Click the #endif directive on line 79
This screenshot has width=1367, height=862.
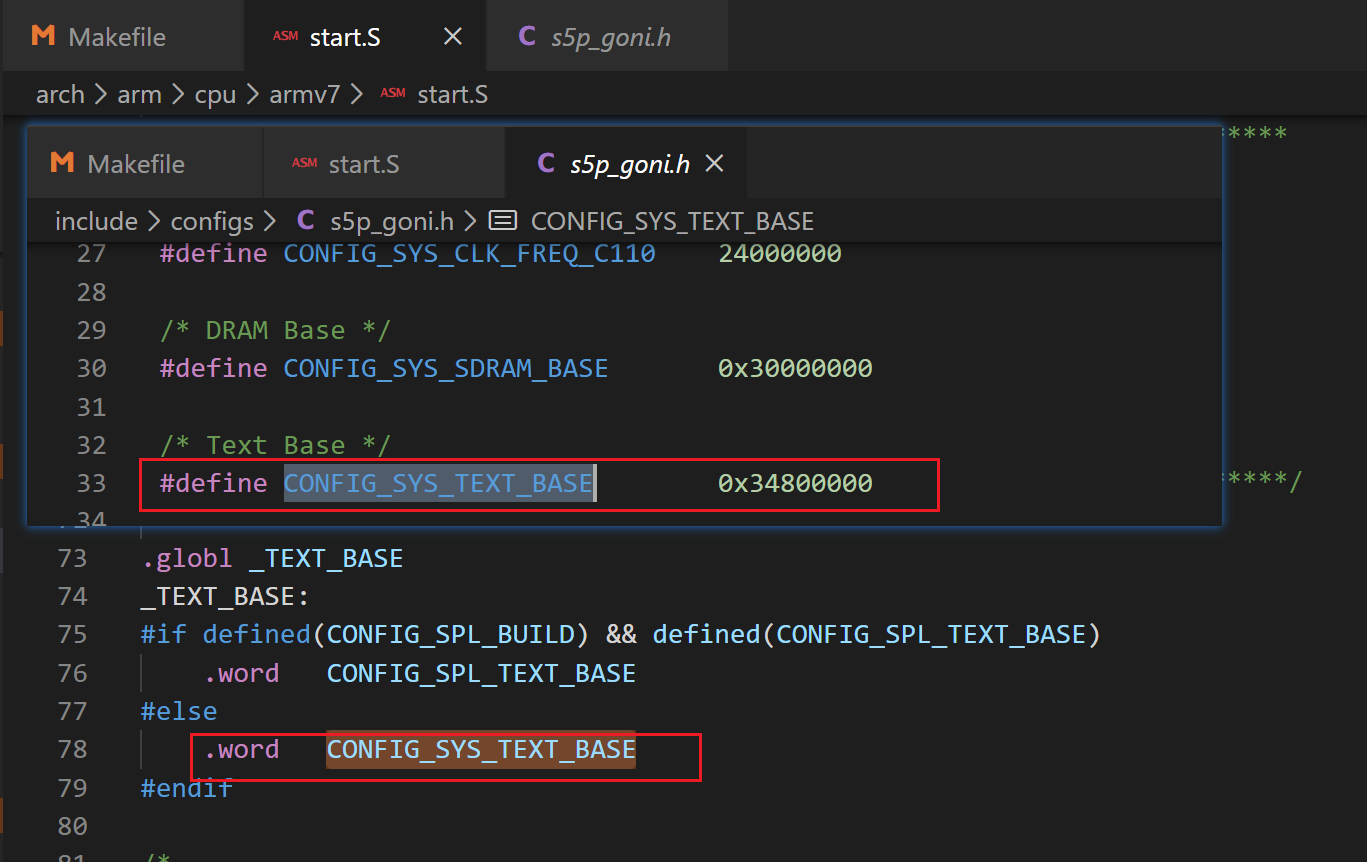187,788
